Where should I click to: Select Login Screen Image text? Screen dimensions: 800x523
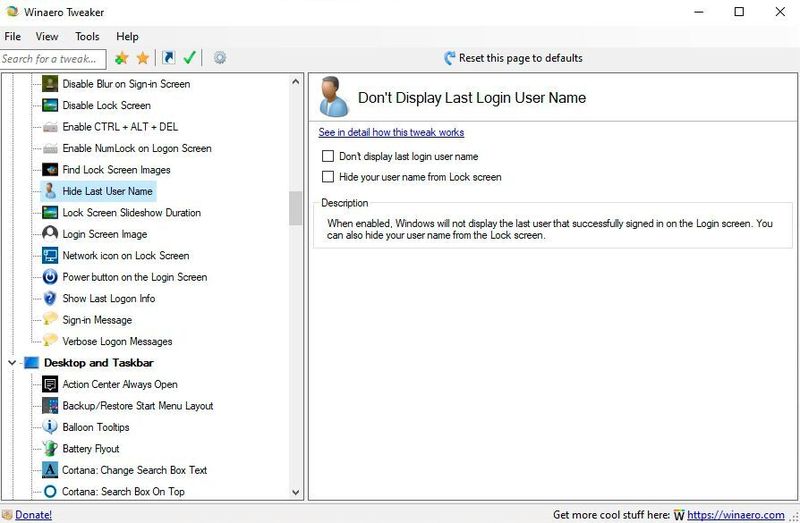click(105, 234)
